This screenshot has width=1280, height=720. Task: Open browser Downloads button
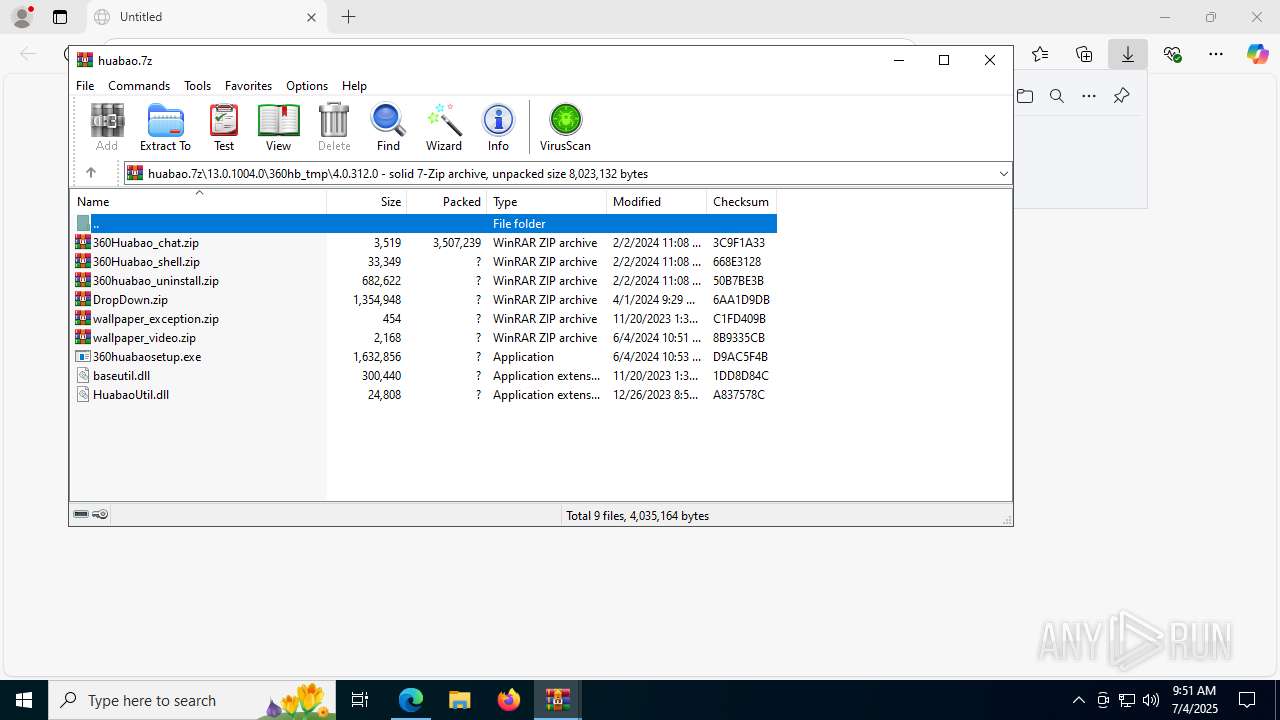(x=1128, y=54)
